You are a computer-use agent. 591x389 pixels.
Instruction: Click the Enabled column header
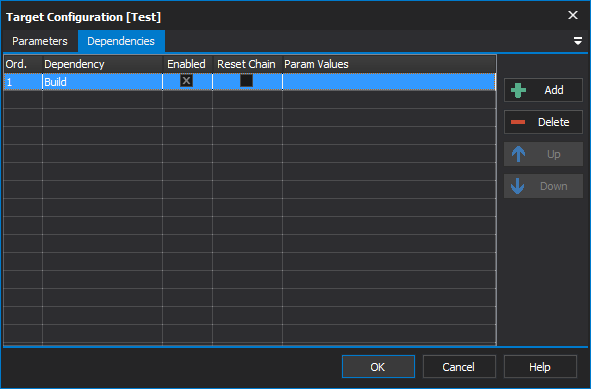(x=187, y=64)
